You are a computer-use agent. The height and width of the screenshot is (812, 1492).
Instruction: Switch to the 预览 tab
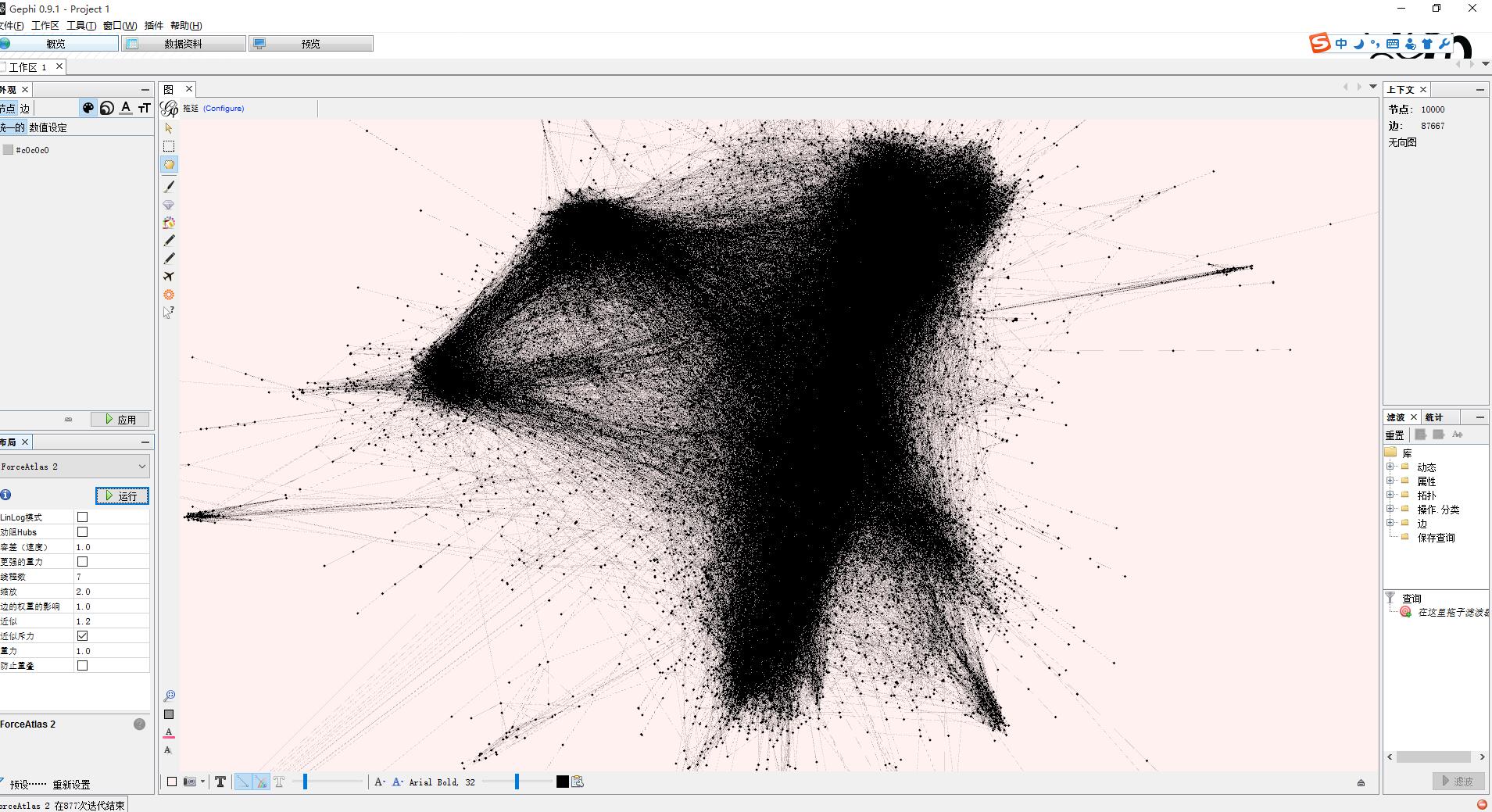(311, 44)
